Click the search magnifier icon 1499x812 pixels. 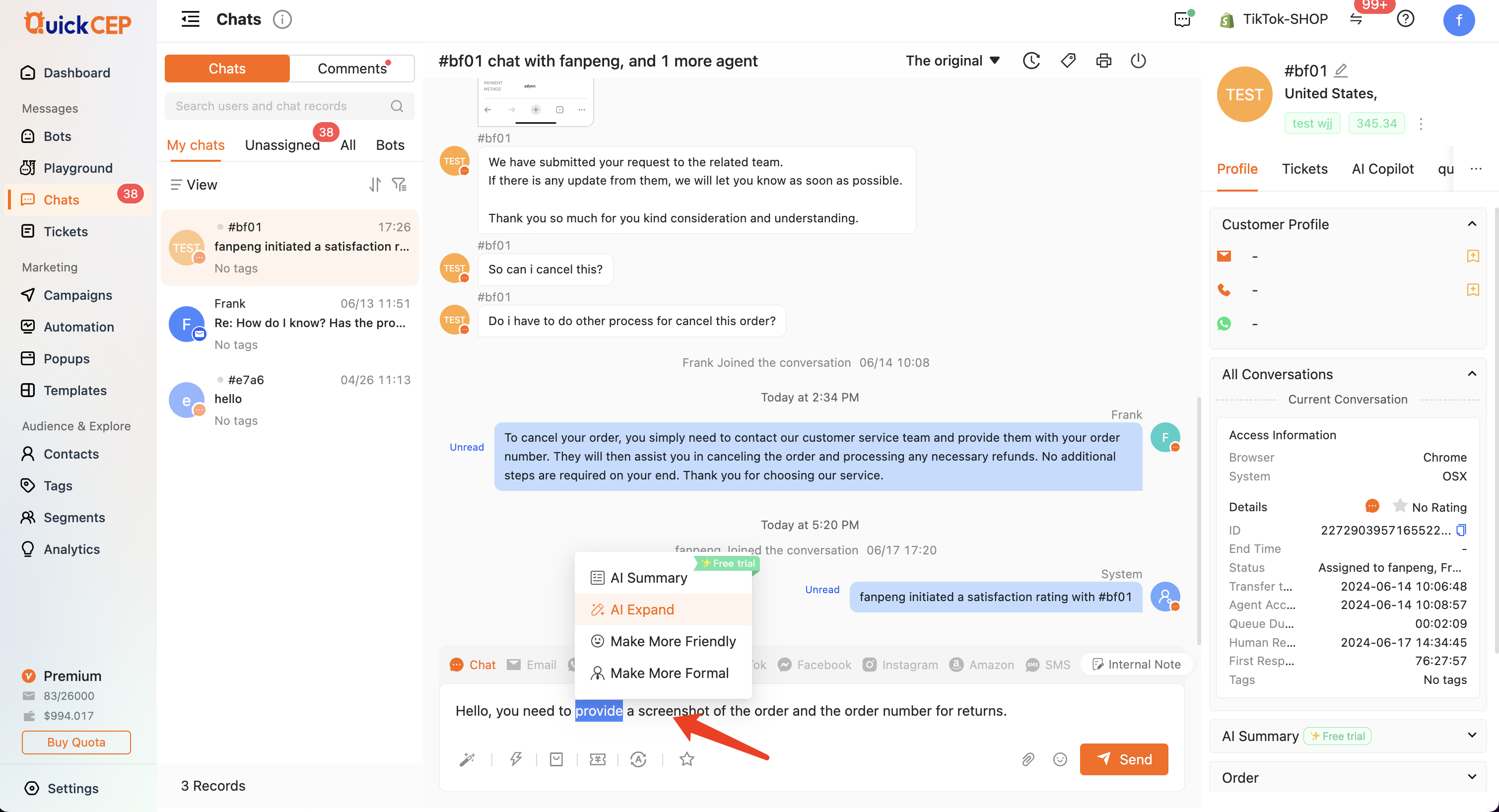coord(397,106)
